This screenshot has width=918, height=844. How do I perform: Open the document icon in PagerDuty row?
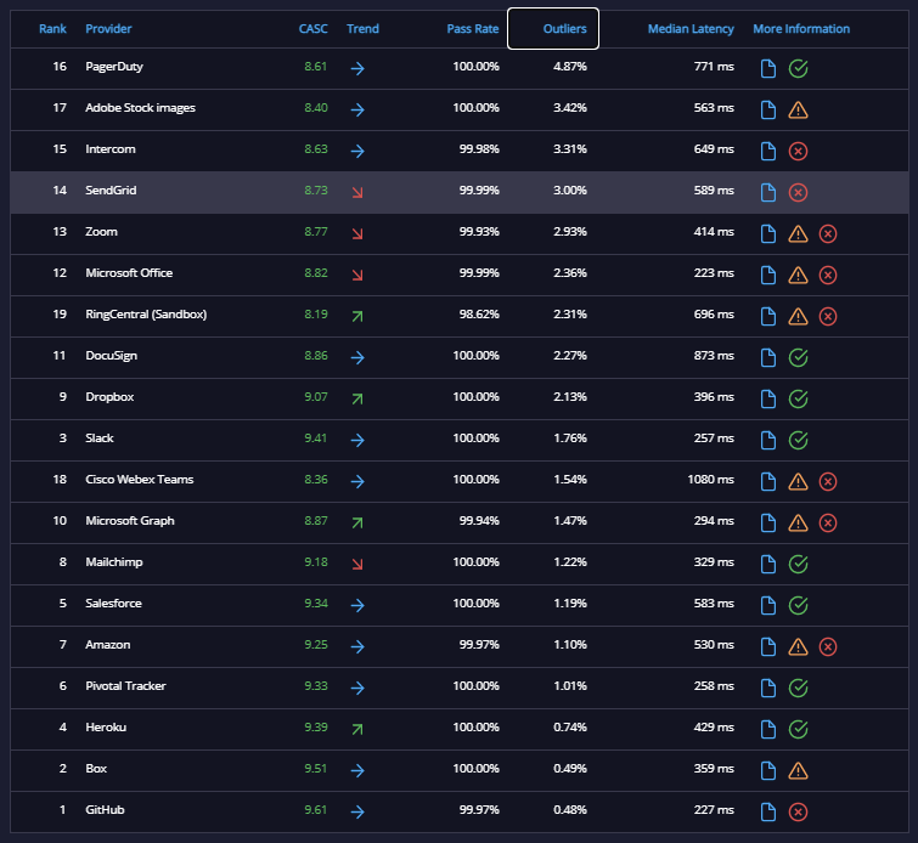(x=768, y=68)
